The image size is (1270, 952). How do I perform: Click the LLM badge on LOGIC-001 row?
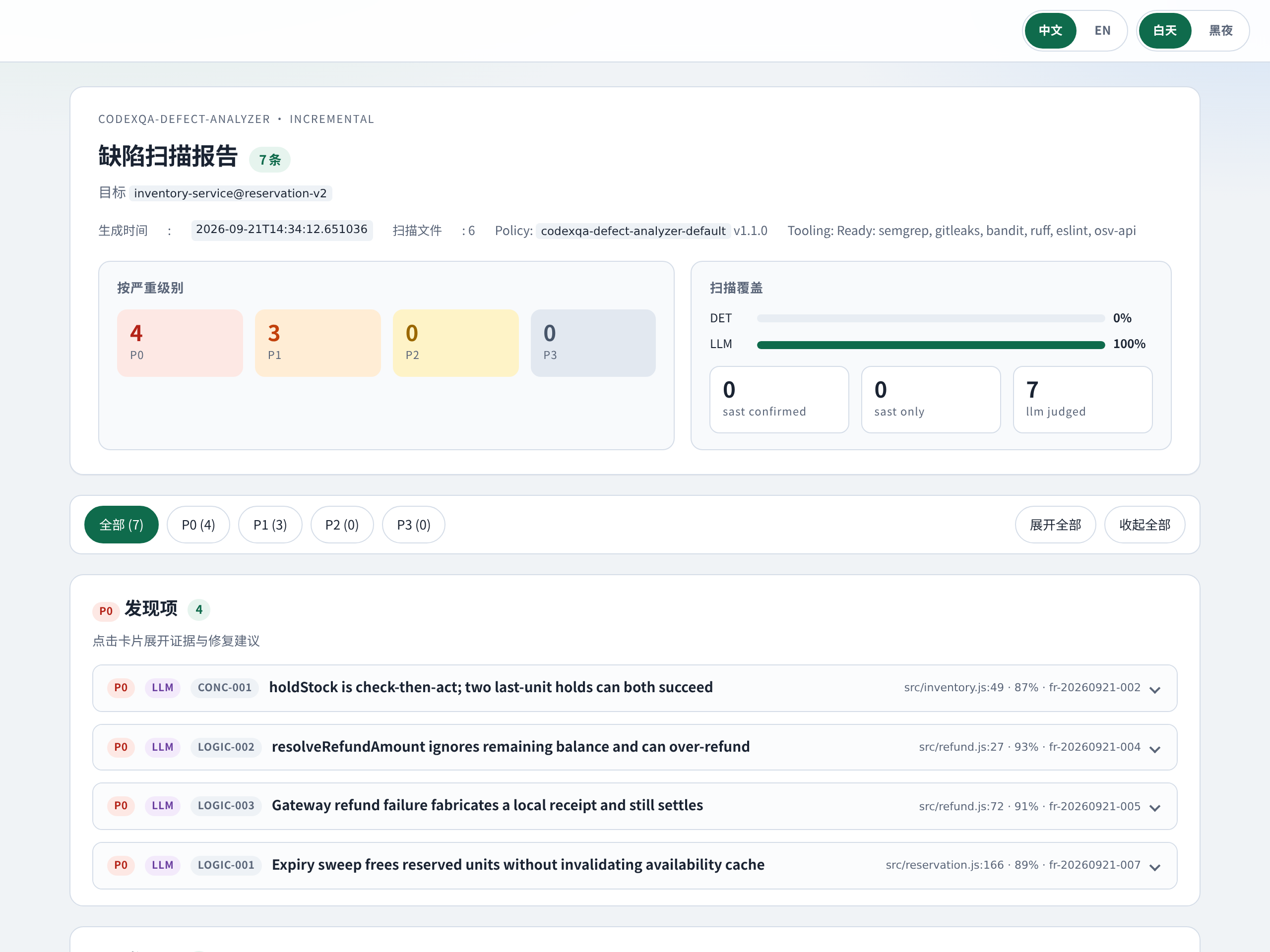[163, 865]
